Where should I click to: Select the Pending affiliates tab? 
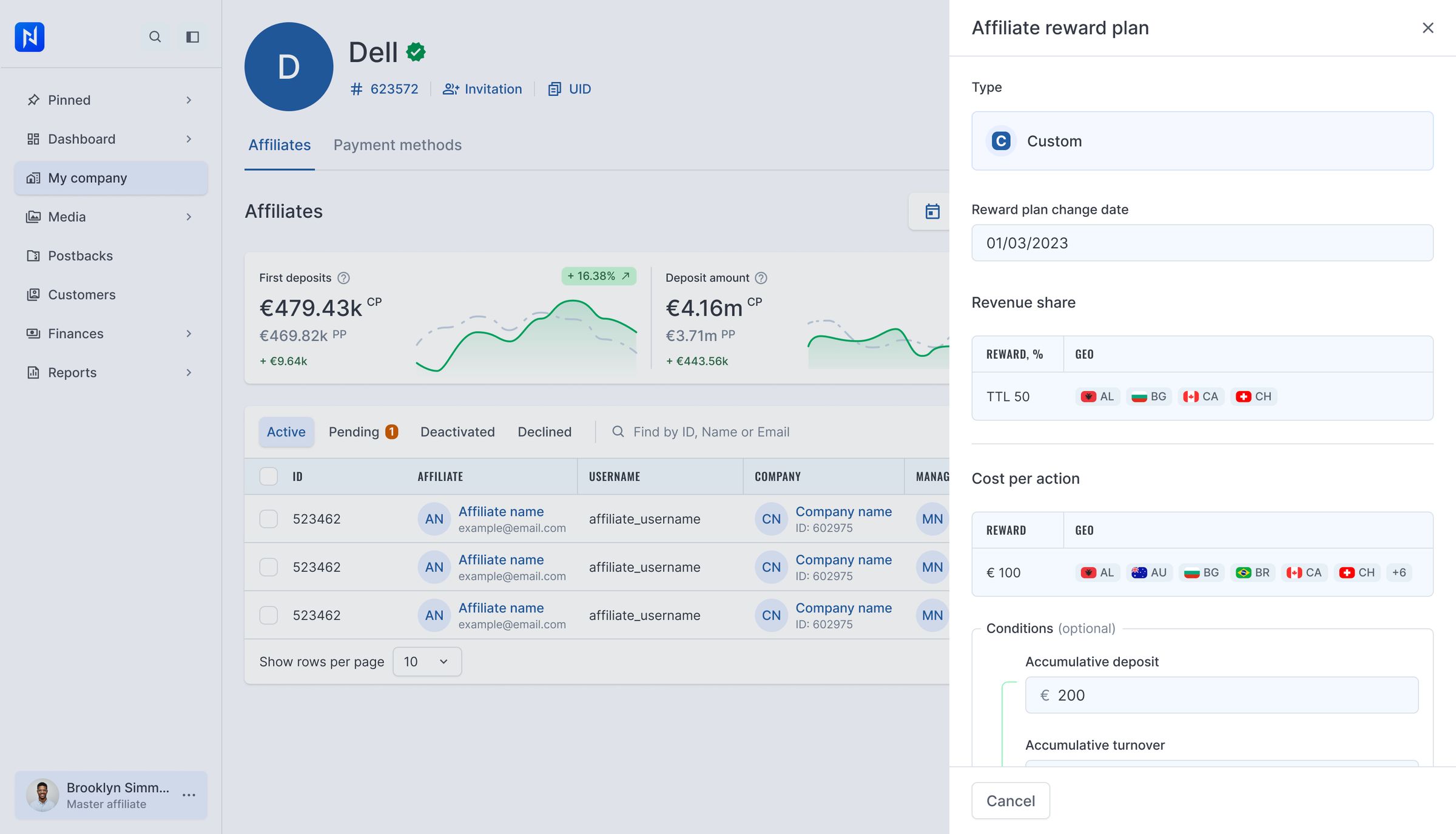[363, 432]
